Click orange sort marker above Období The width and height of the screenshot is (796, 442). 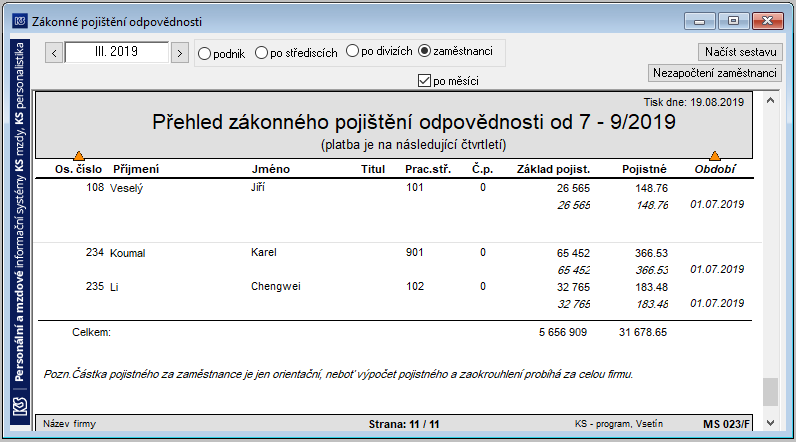[715, 156]
